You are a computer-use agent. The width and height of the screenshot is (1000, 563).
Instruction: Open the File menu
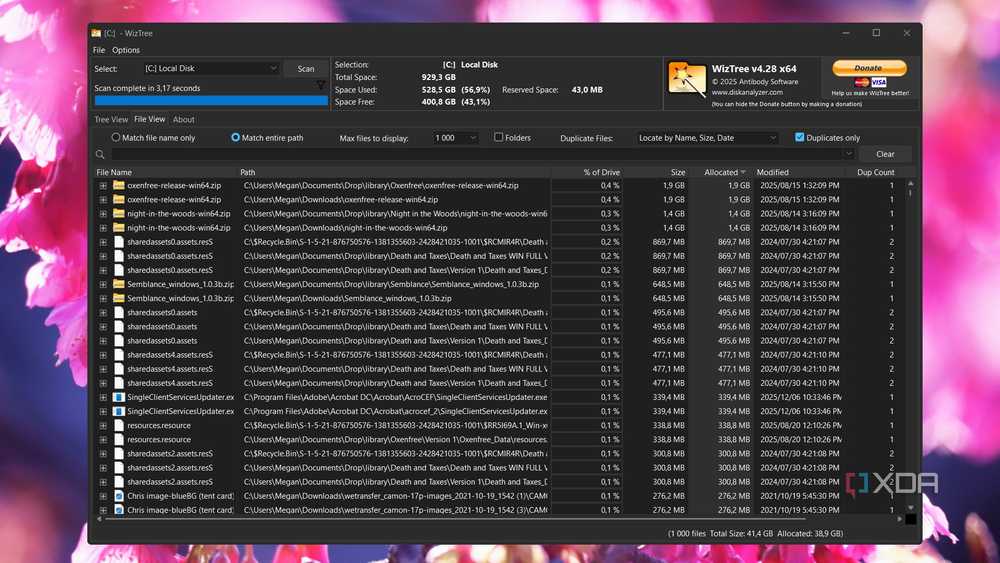(x=99, y=50)
